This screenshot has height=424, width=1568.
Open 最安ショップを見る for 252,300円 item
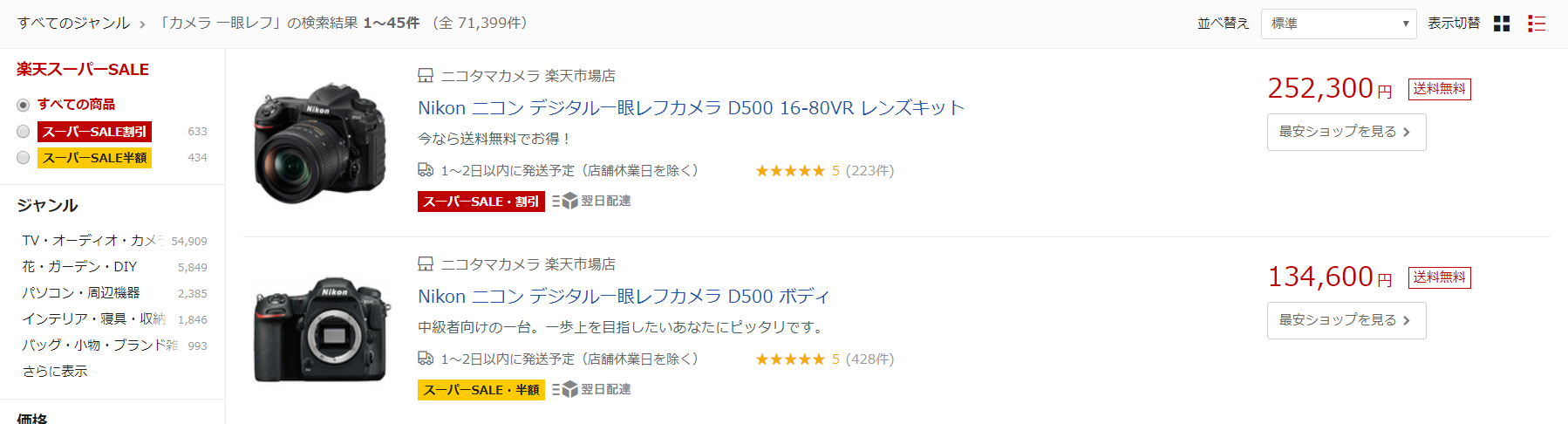point(1346,132)
